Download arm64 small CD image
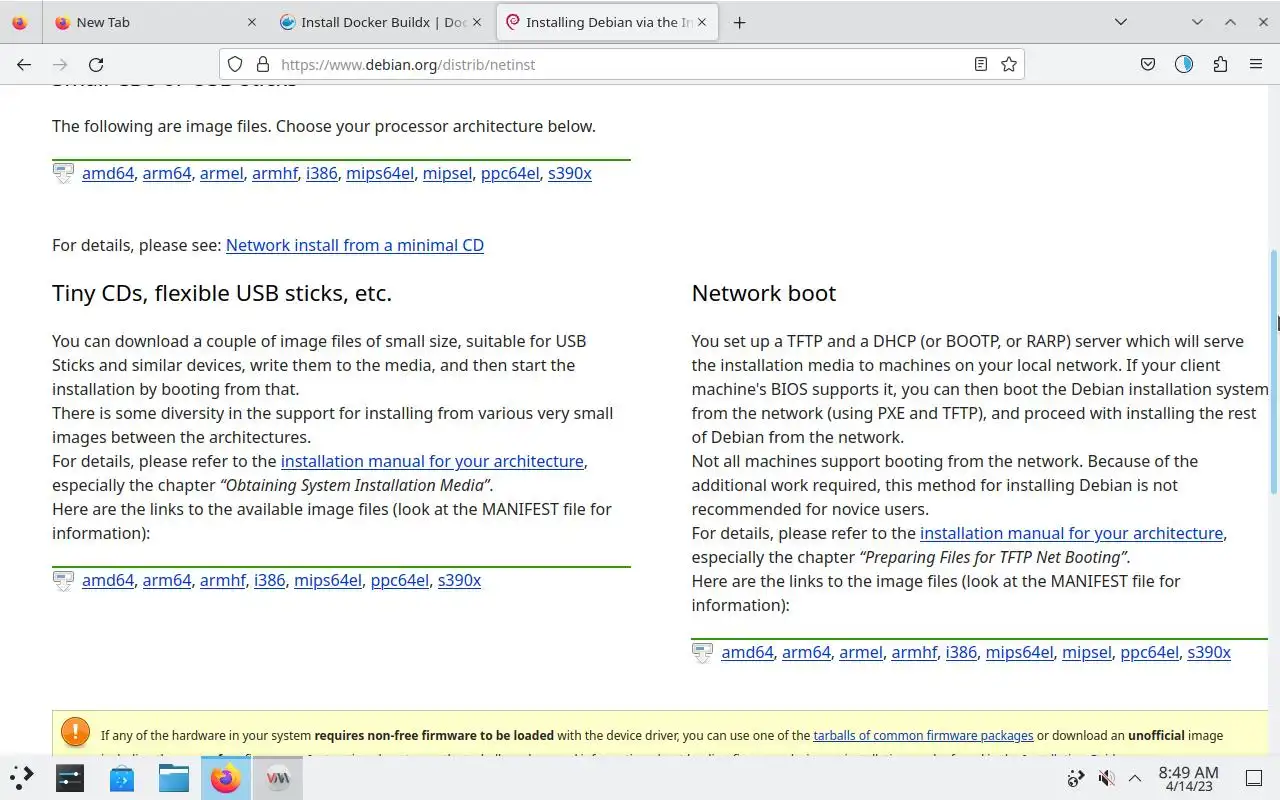Image resolution: width=1280 pixels, height=800 pixels. pyautogui.click(x=167, y=173)
